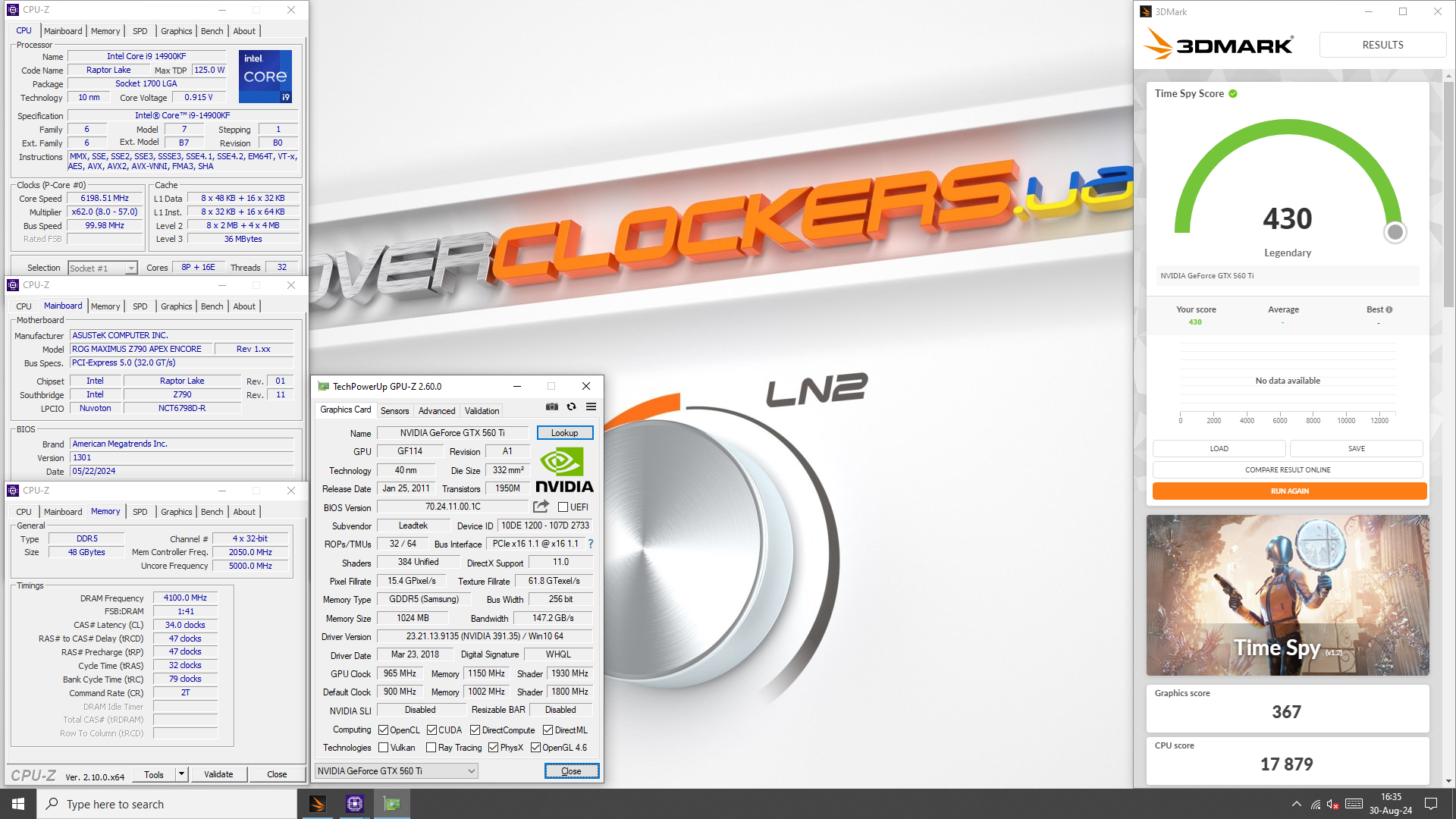This screenshot has height=819, width=1456.
Task: Click the CPU-Z Tools button
Action: pos(154,774)
